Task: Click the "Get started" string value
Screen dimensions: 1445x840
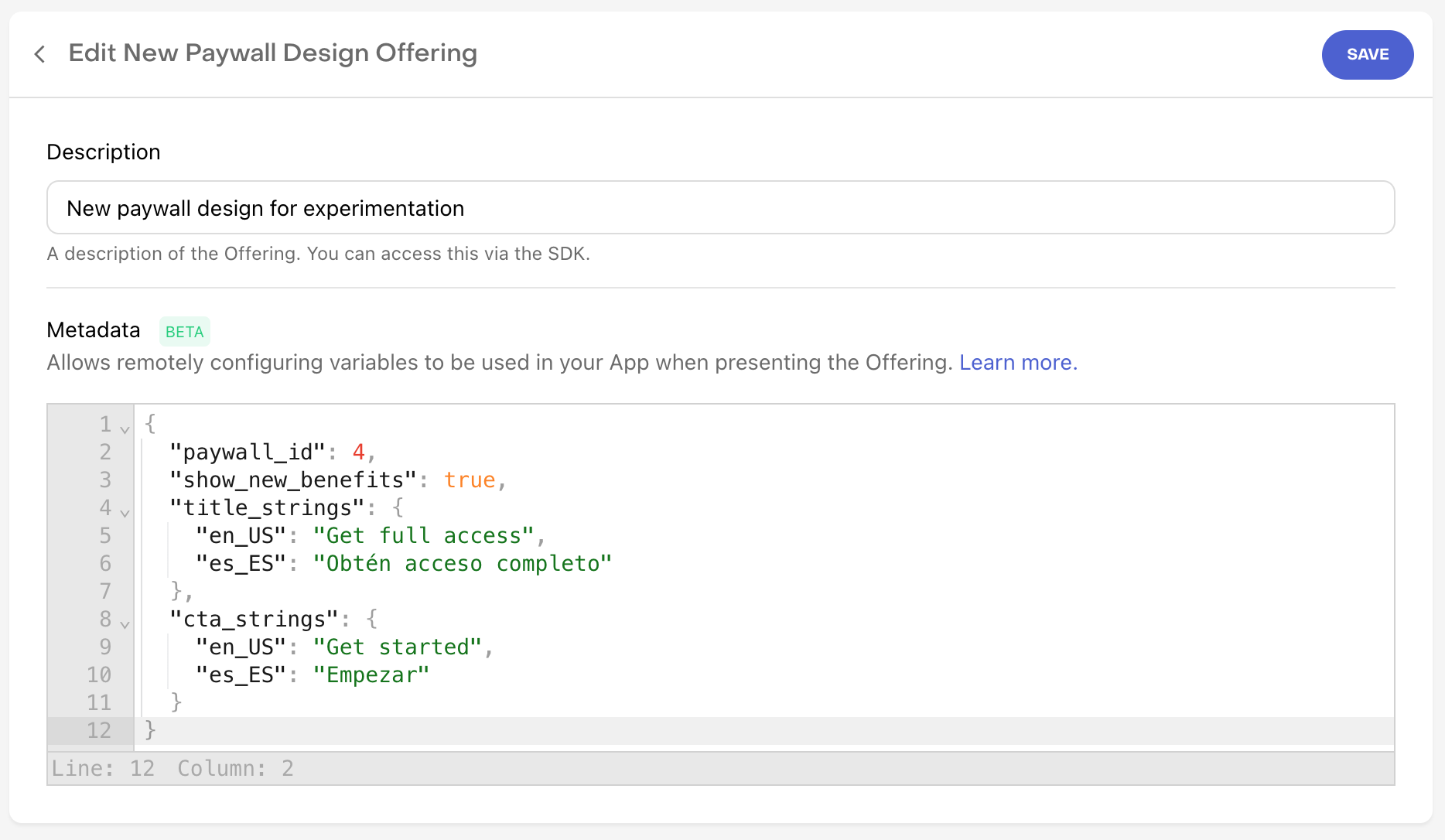Action: [397, 647]
